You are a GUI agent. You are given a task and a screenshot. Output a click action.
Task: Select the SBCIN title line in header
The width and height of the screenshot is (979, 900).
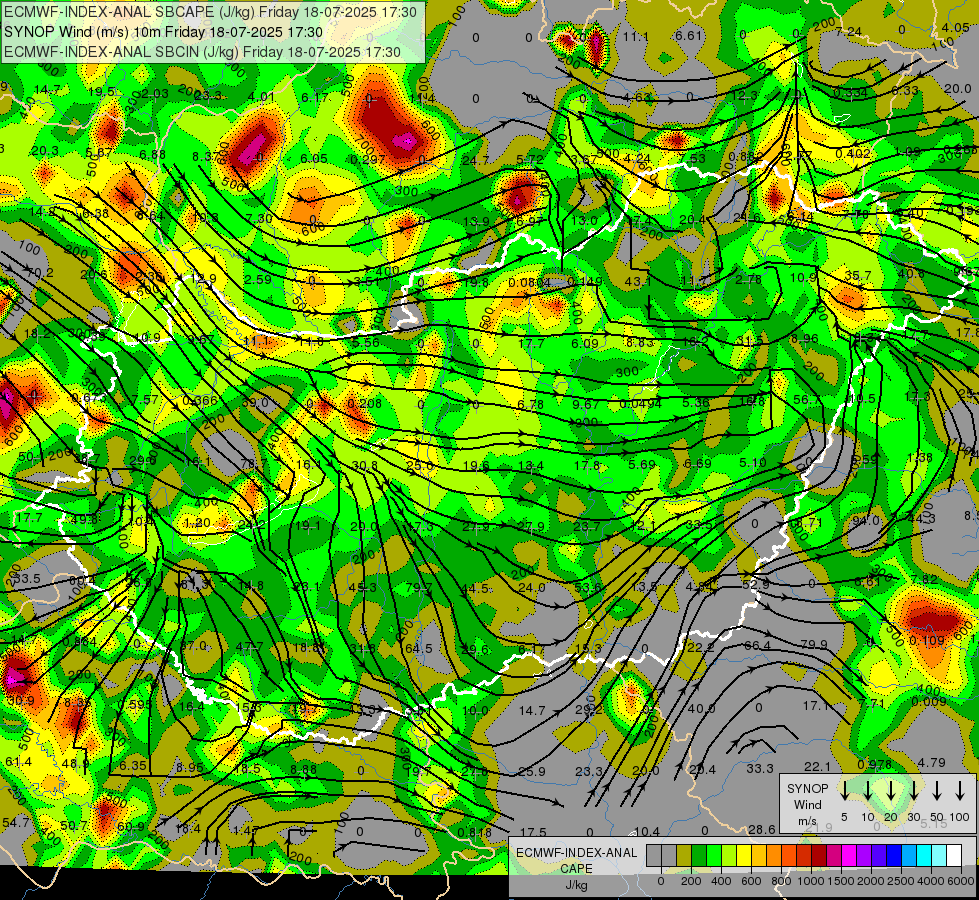click(202, 52)
